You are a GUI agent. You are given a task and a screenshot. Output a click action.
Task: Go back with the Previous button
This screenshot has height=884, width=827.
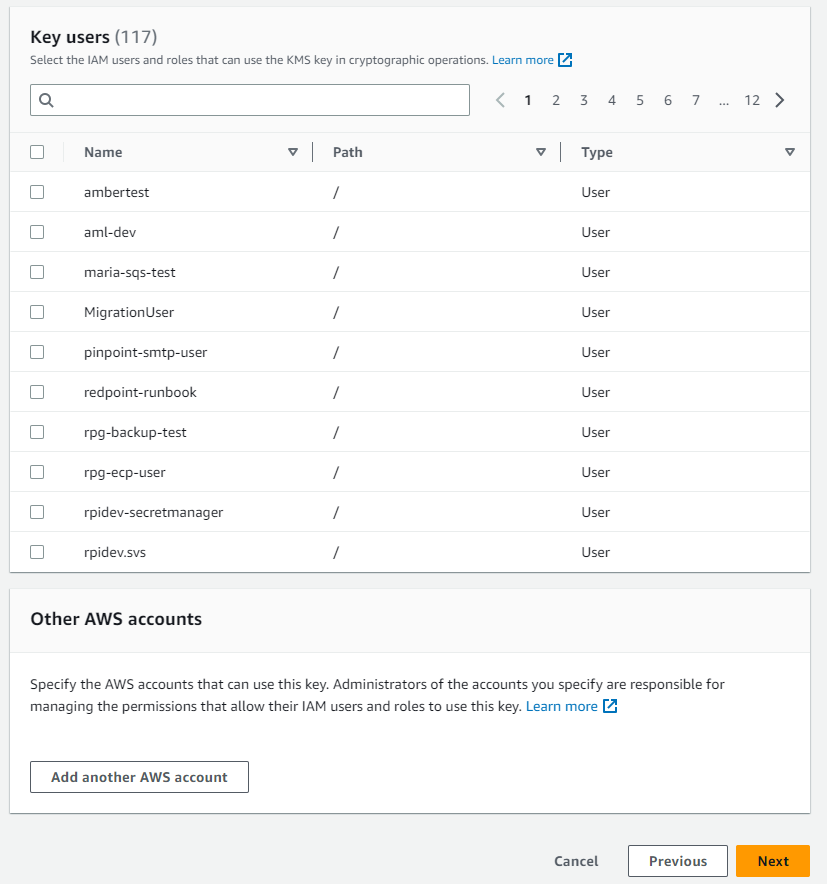677,861
